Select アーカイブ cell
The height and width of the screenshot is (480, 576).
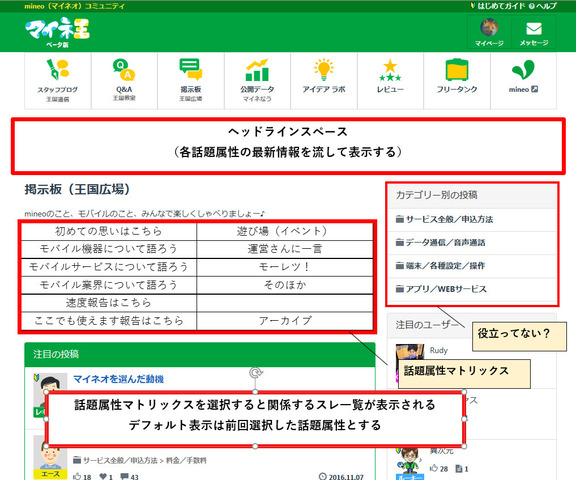pyautogui.click(x=285, y=321)
